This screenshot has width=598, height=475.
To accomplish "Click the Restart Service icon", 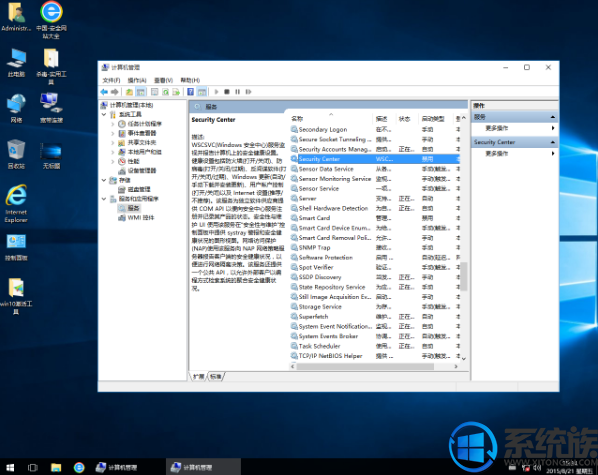I will [248, 92].
